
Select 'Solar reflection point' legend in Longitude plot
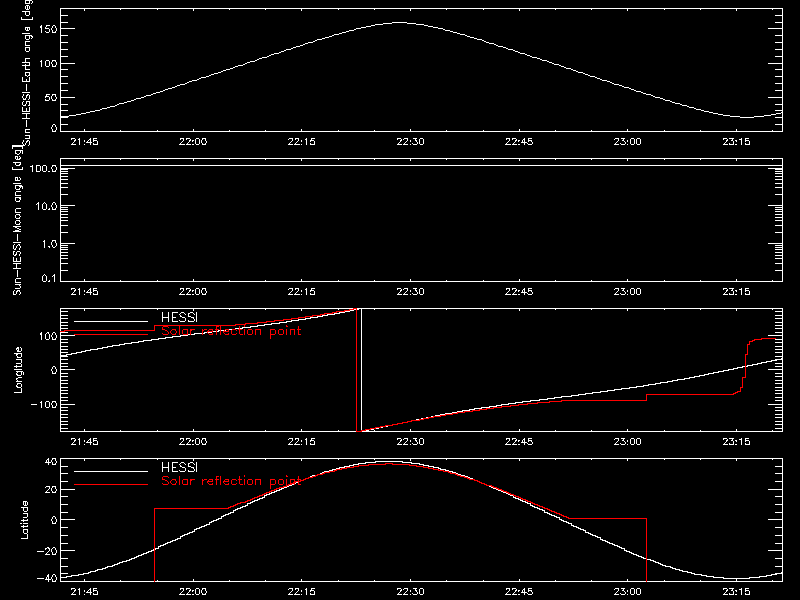[231, 331]
